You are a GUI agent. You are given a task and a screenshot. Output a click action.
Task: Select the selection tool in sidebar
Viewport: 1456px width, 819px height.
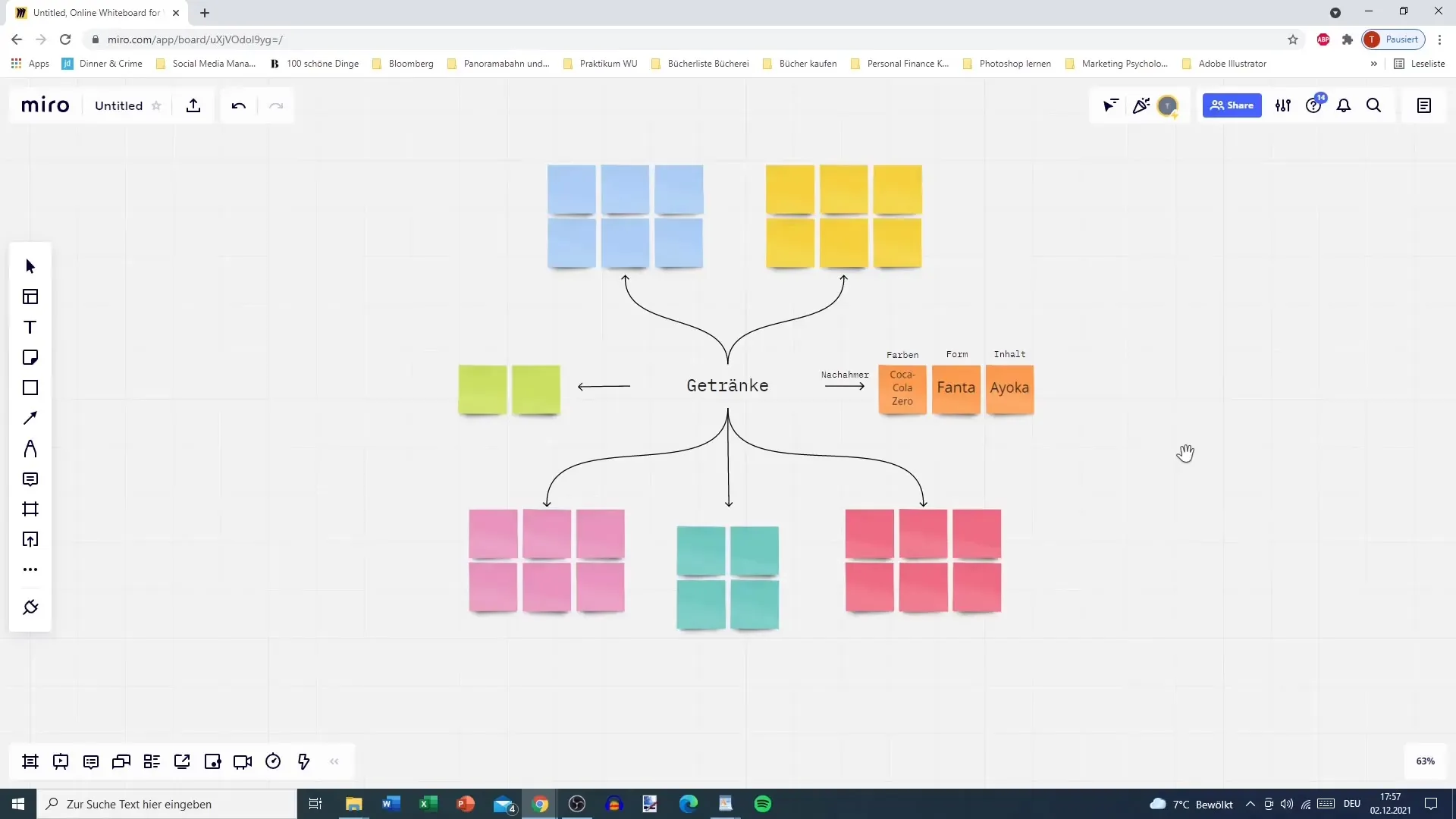pos(30,264)
